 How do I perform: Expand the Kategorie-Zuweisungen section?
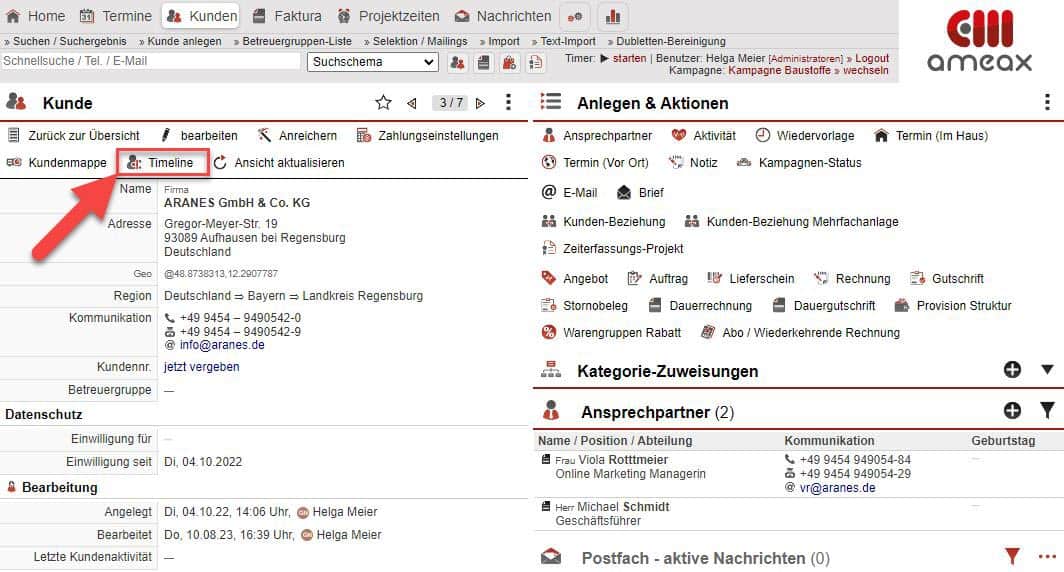click(1047, 370)
